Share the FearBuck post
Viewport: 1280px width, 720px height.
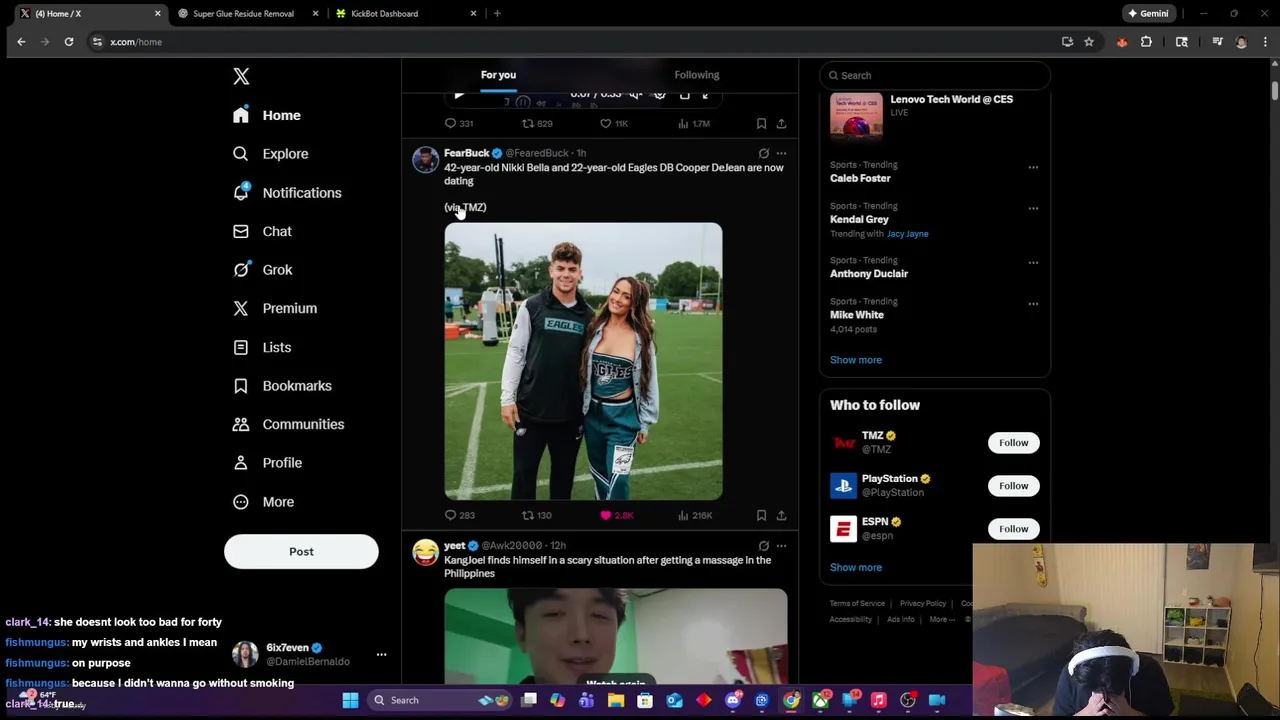click(x=781, y=515)
